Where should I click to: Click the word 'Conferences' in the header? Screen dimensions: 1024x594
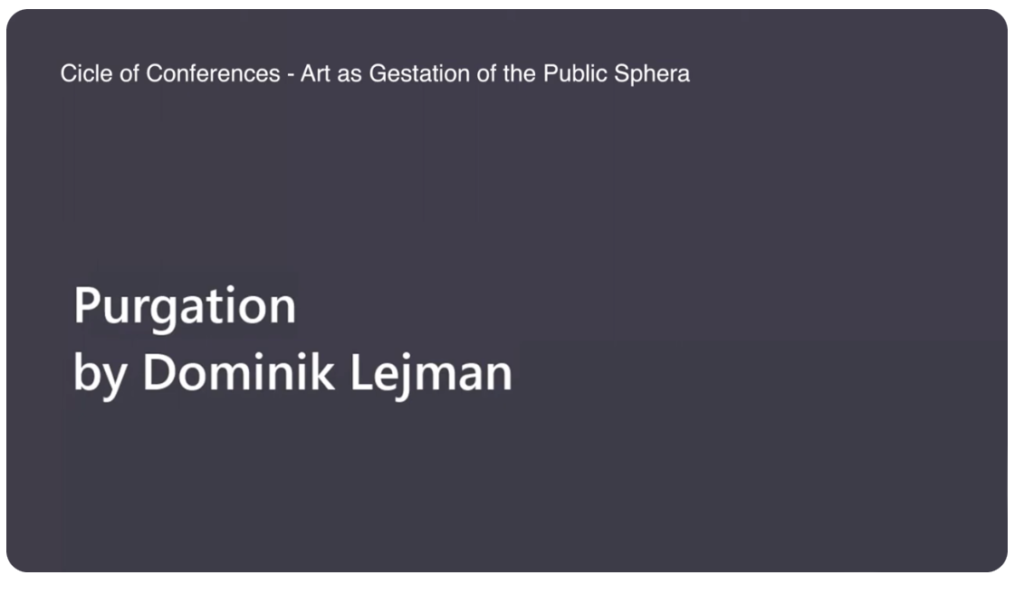[x=213, y=73]
